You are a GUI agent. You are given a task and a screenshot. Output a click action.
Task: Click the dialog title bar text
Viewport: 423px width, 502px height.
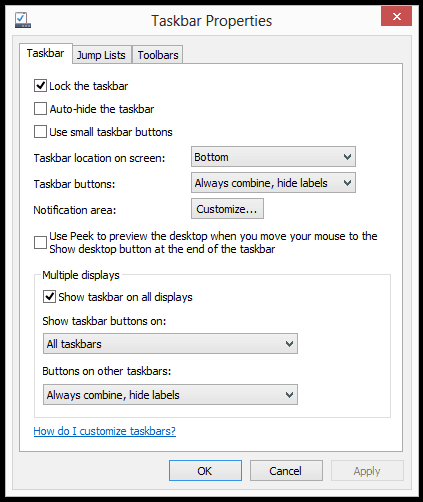pos(212,21)
